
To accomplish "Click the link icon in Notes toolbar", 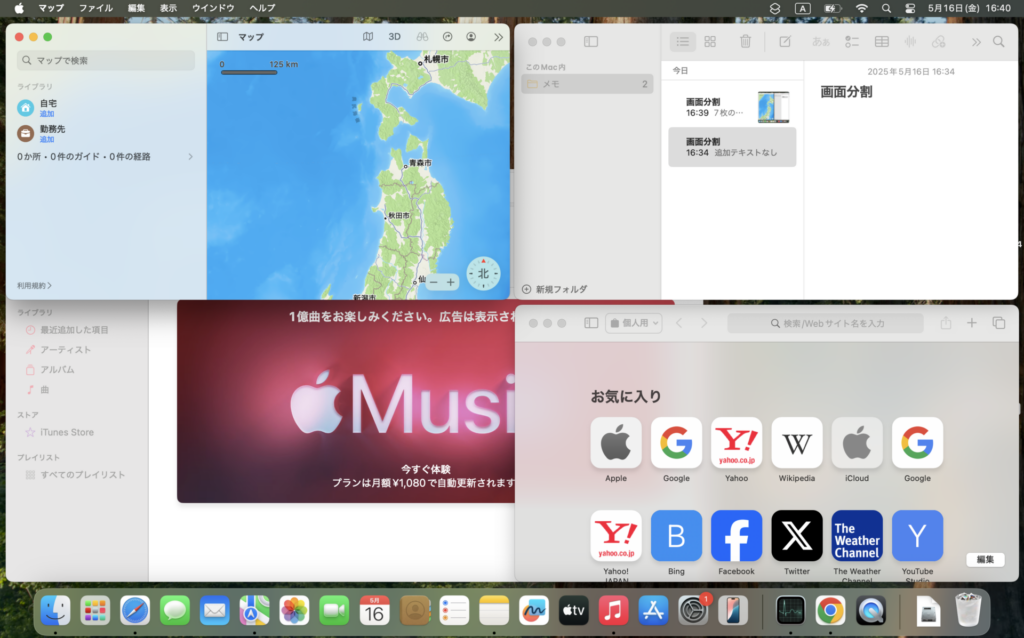I will tap(938, 42).
